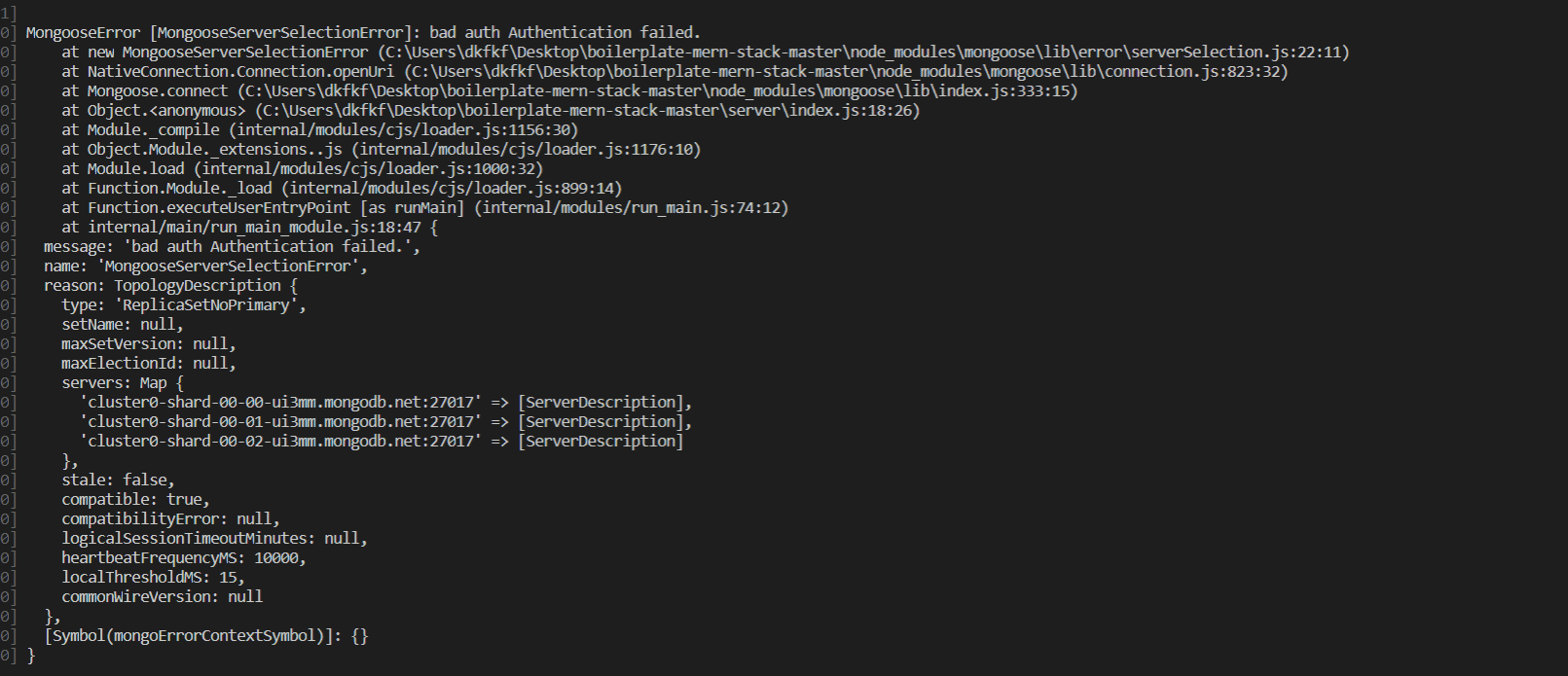
Task: Click the Symbol(mongoErrorContextSymbol) line
Action: (x=206, y=636)
